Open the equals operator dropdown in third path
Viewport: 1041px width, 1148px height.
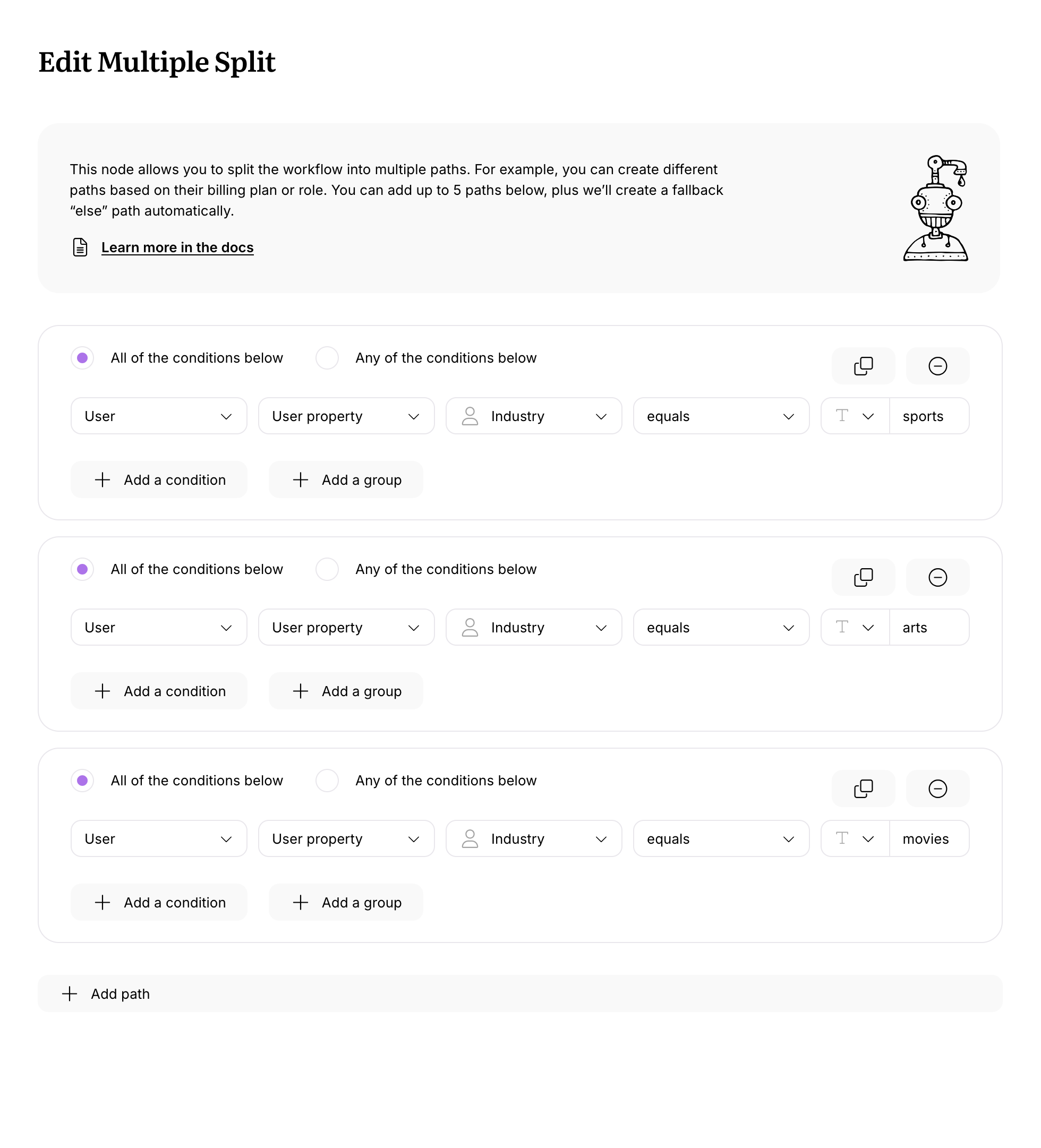click(x=720, y=839)
